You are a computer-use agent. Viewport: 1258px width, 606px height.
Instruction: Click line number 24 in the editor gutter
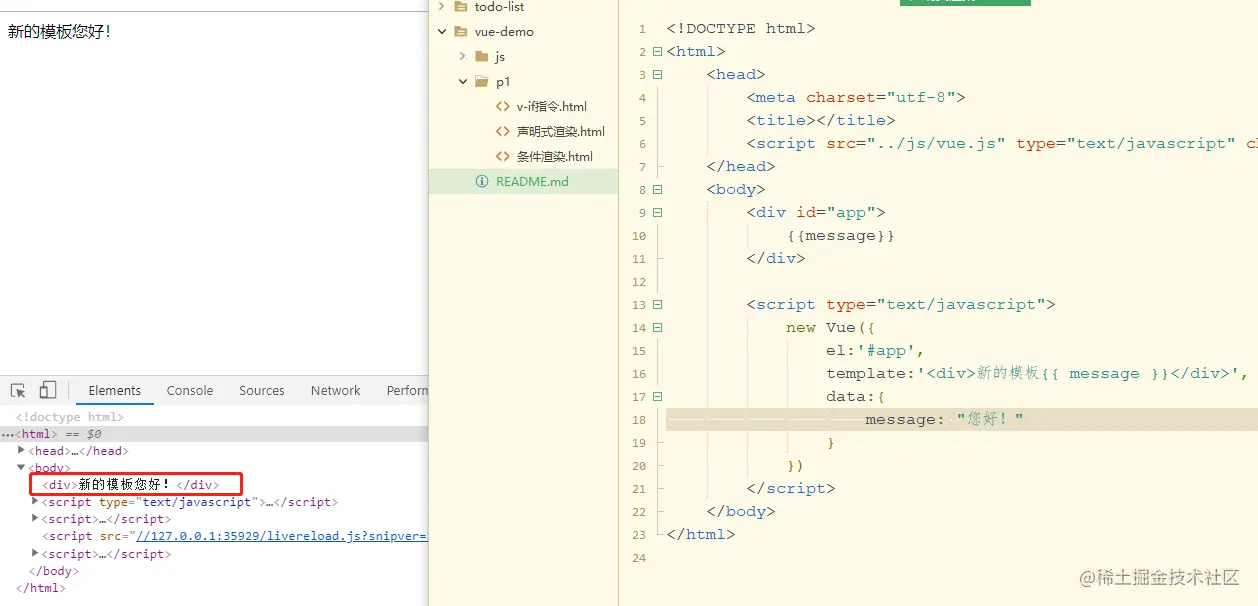(x=639, y=557)
